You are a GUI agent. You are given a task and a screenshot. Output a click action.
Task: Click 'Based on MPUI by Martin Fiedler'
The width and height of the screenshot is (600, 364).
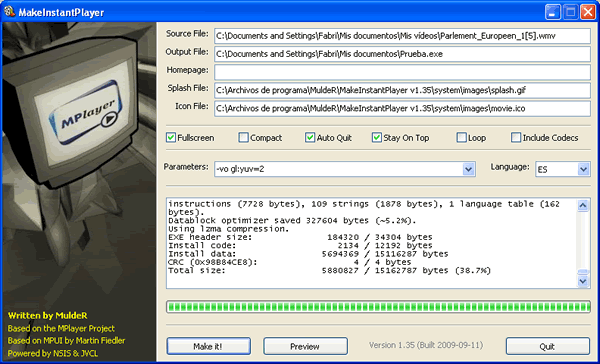(x=66, y=341)
